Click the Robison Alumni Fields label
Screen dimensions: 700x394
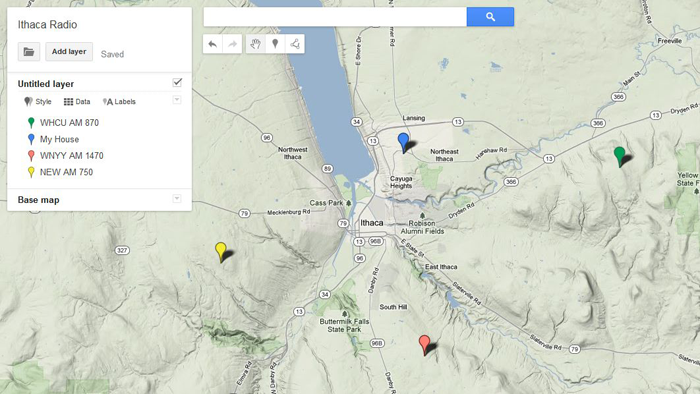pos(422,227)
